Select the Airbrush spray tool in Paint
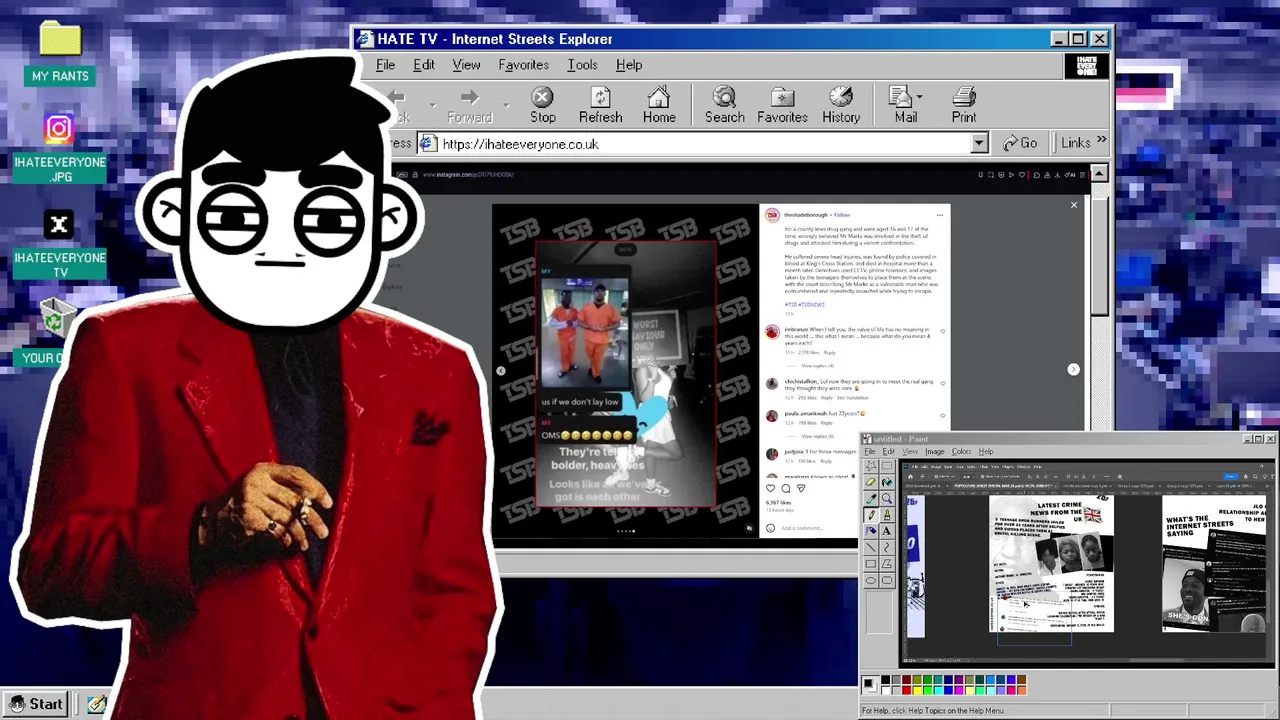Screen dimensions: 1280x720 [x=871, y=531]
